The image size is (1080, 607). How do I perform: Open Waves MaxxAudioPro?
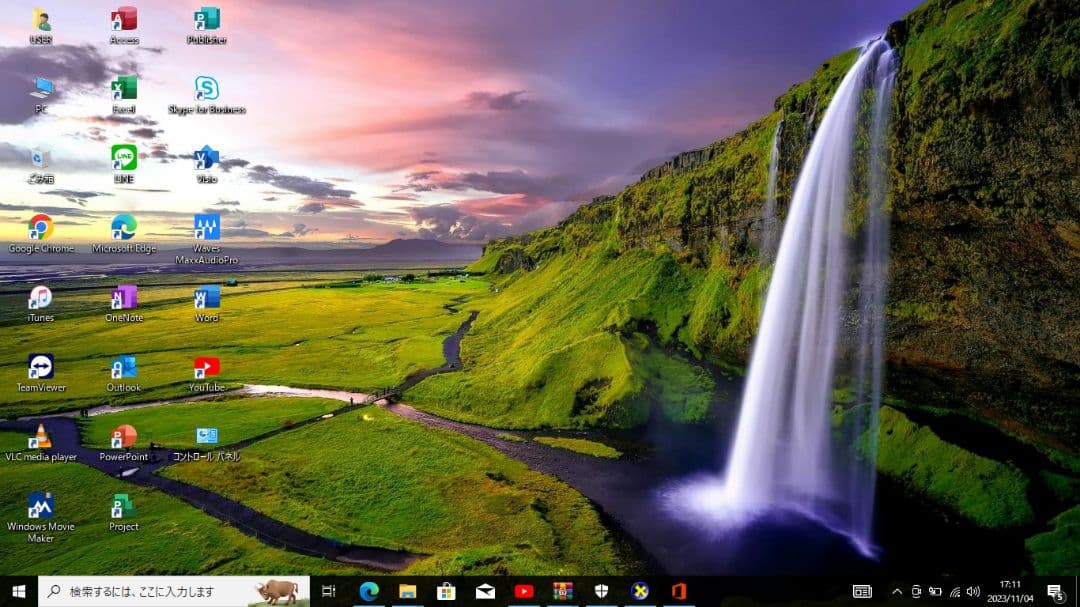tap(206, 225)
